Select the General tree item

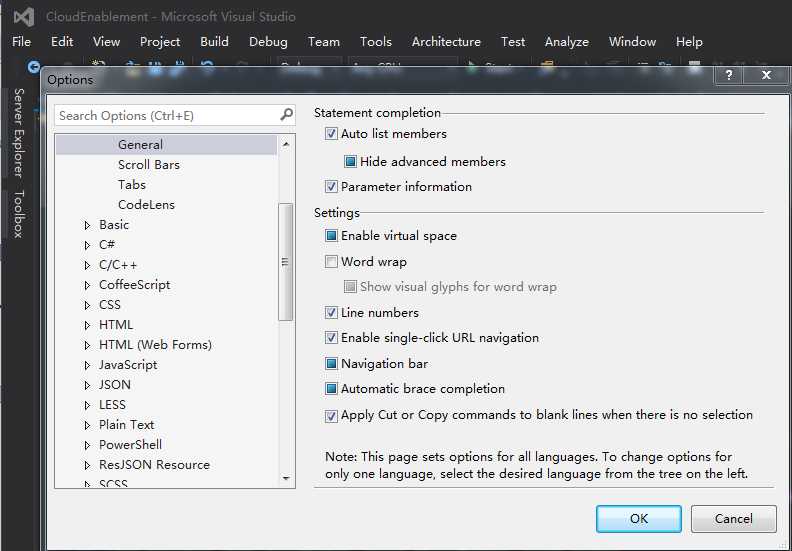coord(140,145)
